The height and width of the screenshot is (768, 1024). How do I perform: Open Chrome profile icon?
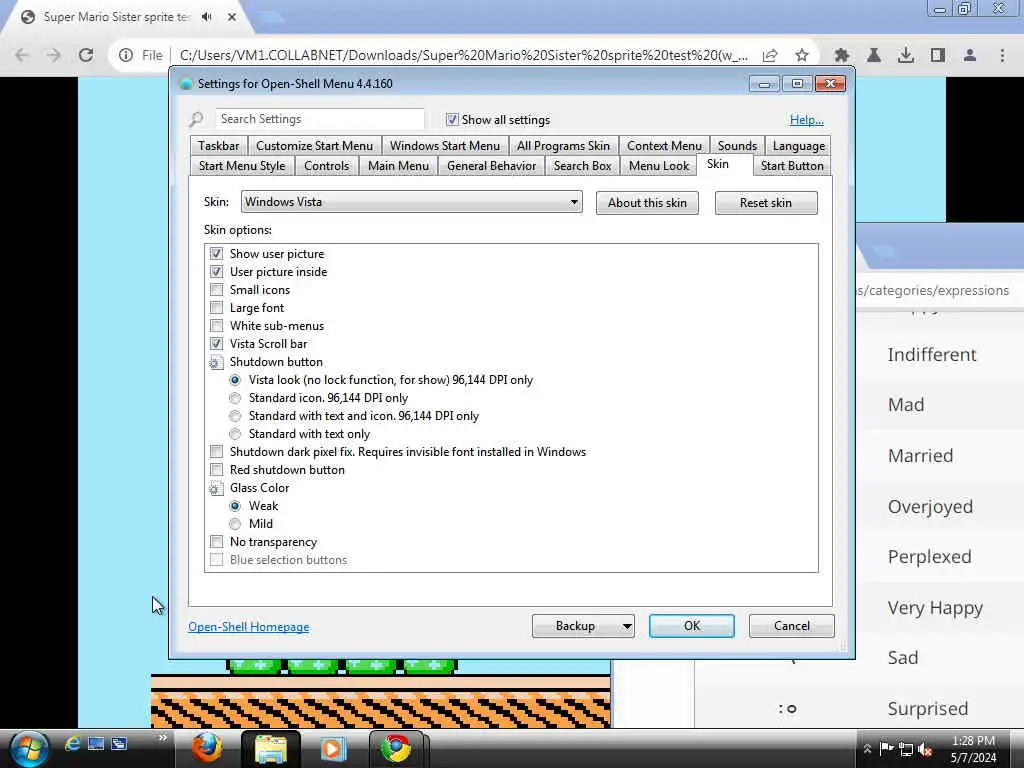click(970, 56)
